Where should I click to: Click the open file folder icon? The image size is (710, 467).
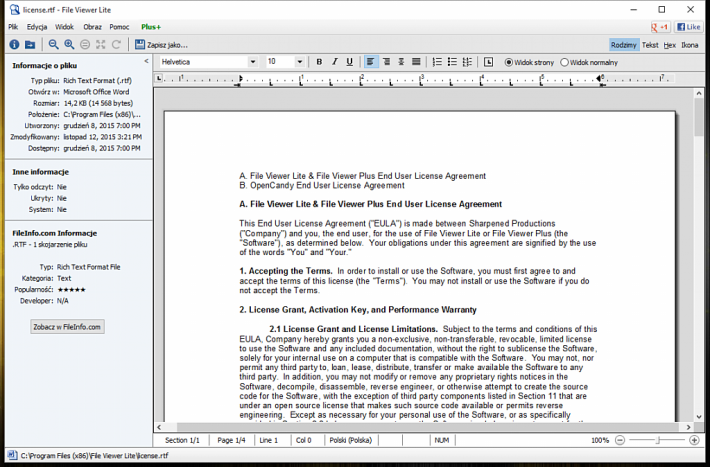pos(30,44)
